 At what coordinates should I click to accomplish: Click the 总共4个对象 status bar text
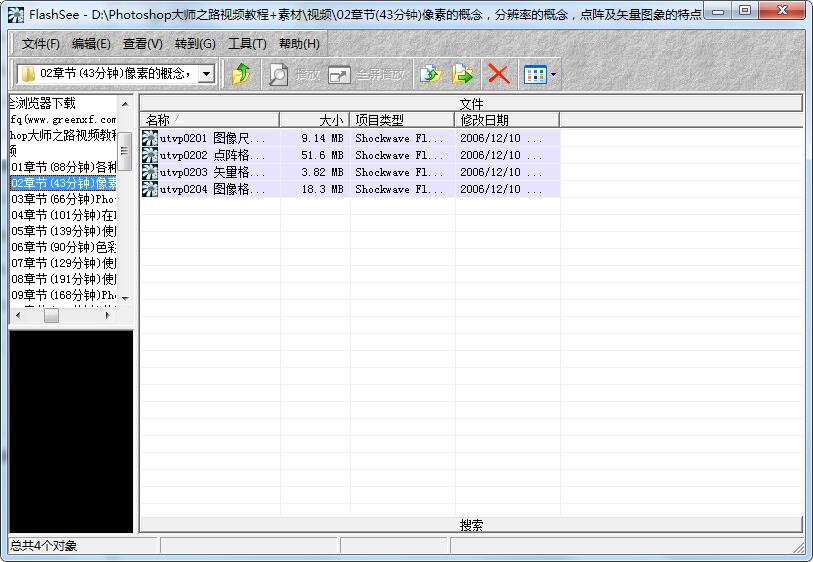pos(44,545)
